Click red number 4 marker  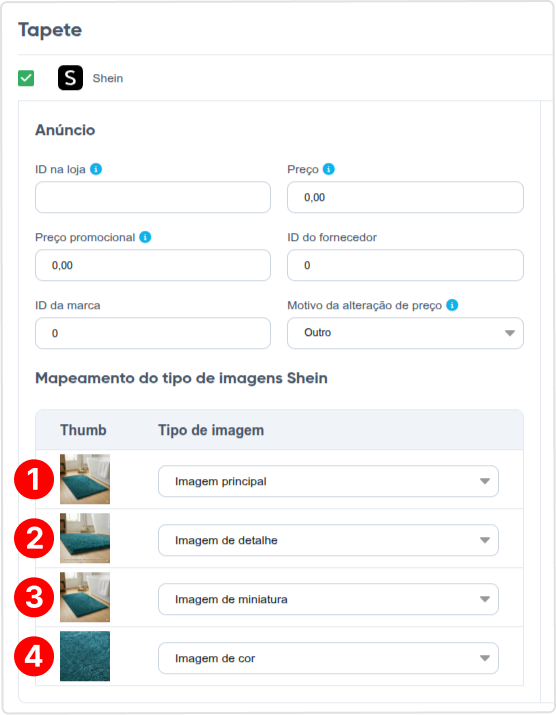(x=34, y=657)
